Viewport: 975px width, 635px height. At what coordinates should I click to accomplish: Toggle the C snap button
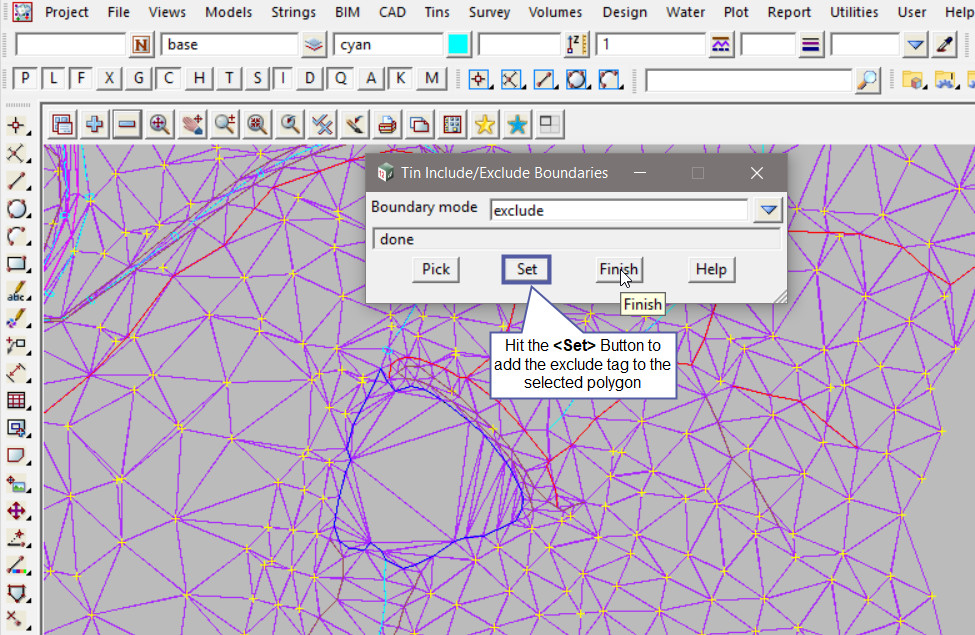pos(169,78)
